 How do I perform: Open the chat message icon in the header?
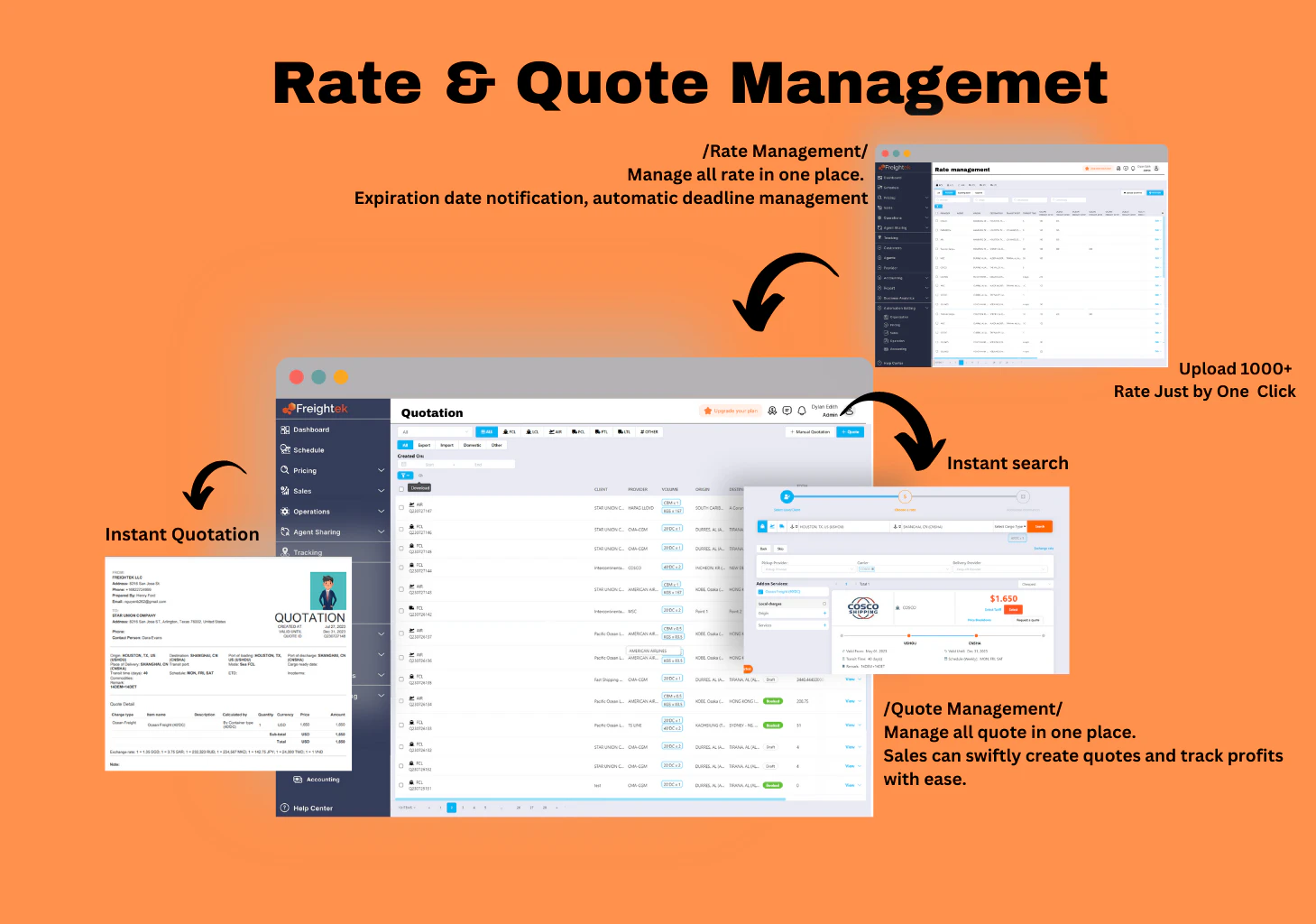pyautogui.click(x=787, y=411)
